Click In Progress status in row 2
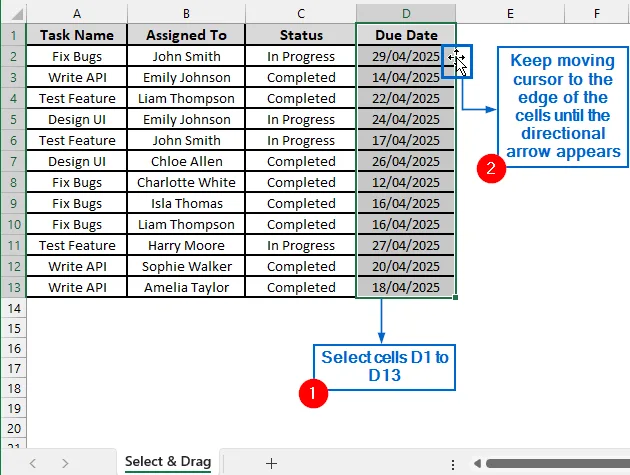 [301, 56]
